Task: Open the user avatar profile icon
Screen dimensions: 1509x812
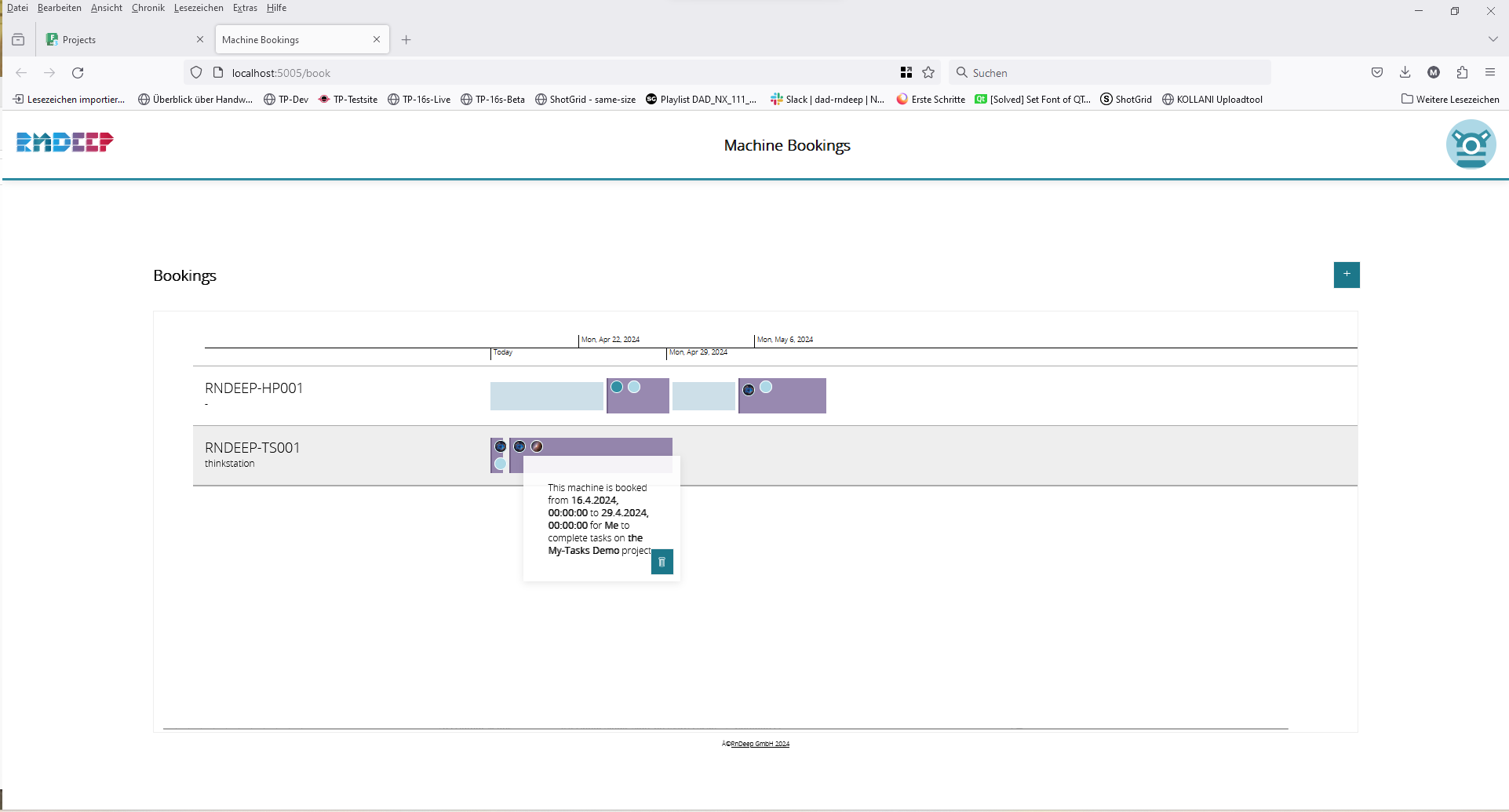Action: coord(1470,144)
